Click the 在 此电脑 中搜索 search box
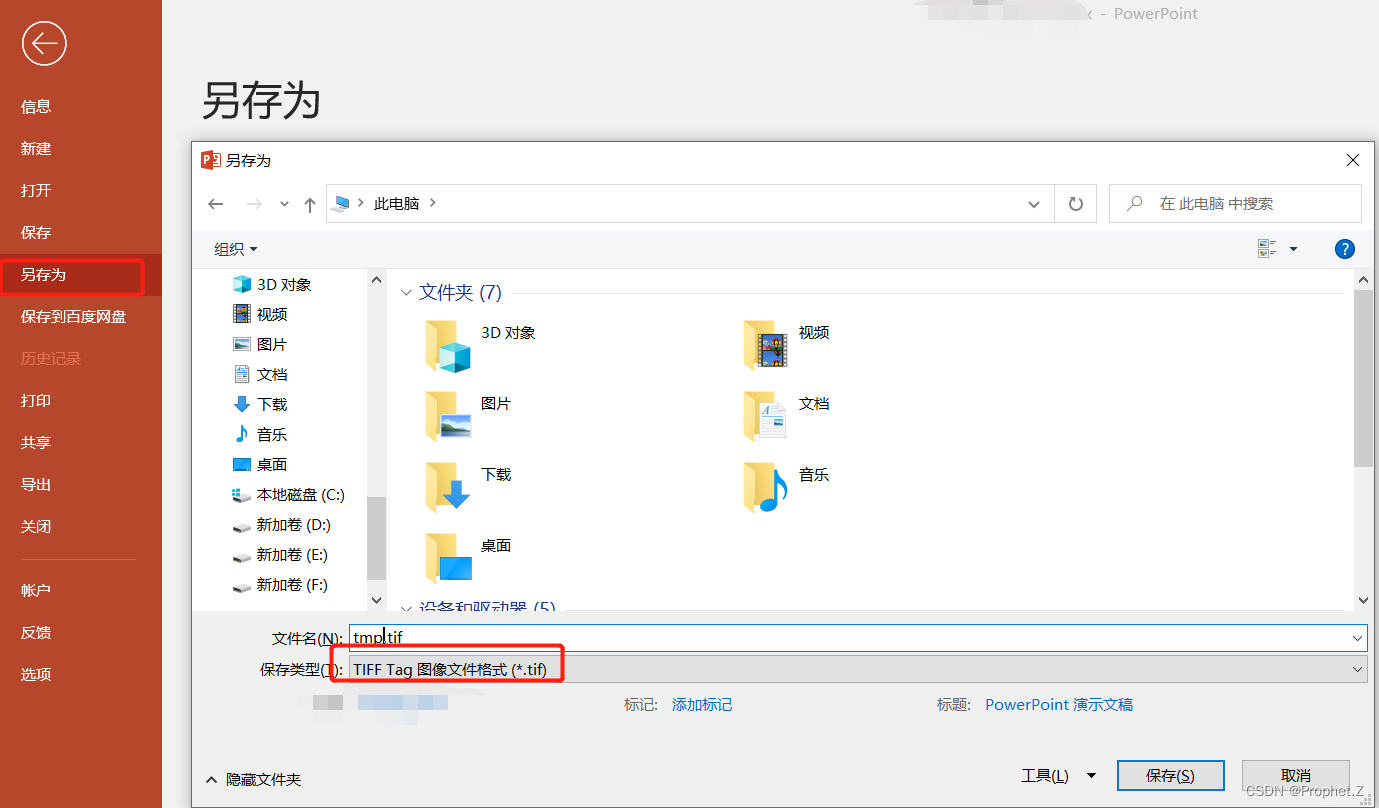This screenshot has width=1379, height=808. point(1235,204)
